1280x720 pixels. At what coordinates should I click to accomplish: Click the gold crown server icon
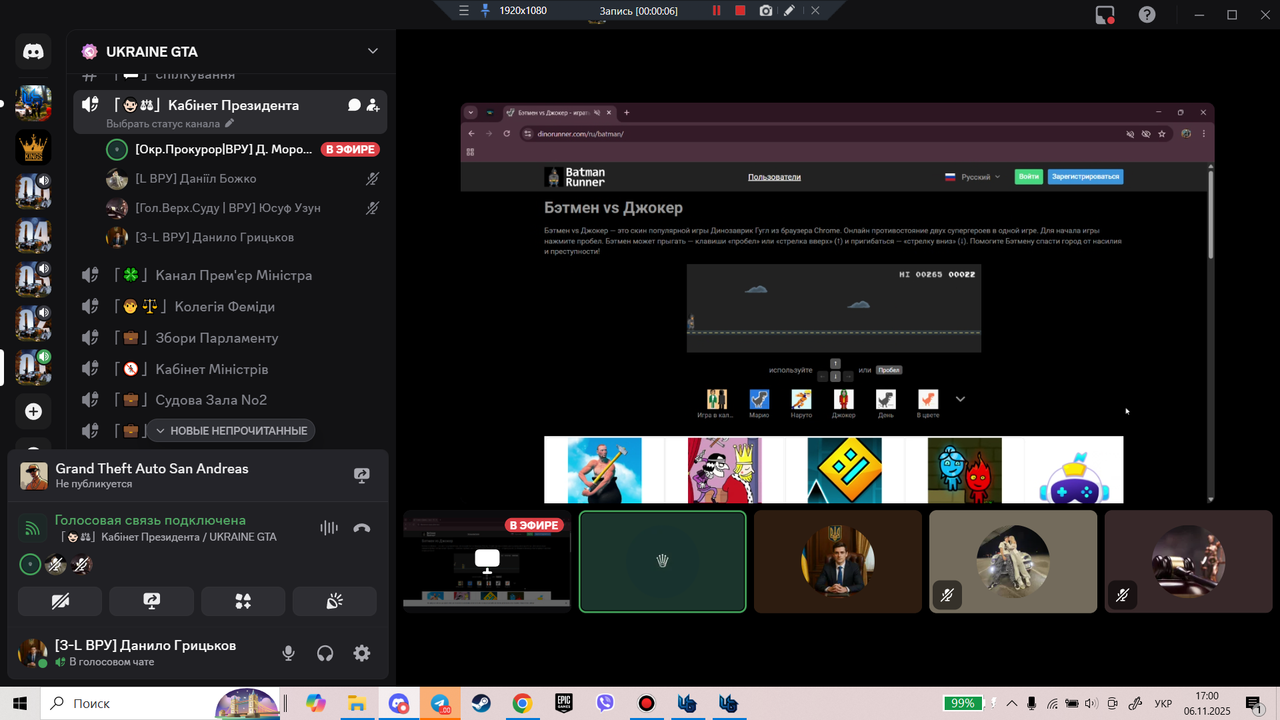click(x=33, y=147)
